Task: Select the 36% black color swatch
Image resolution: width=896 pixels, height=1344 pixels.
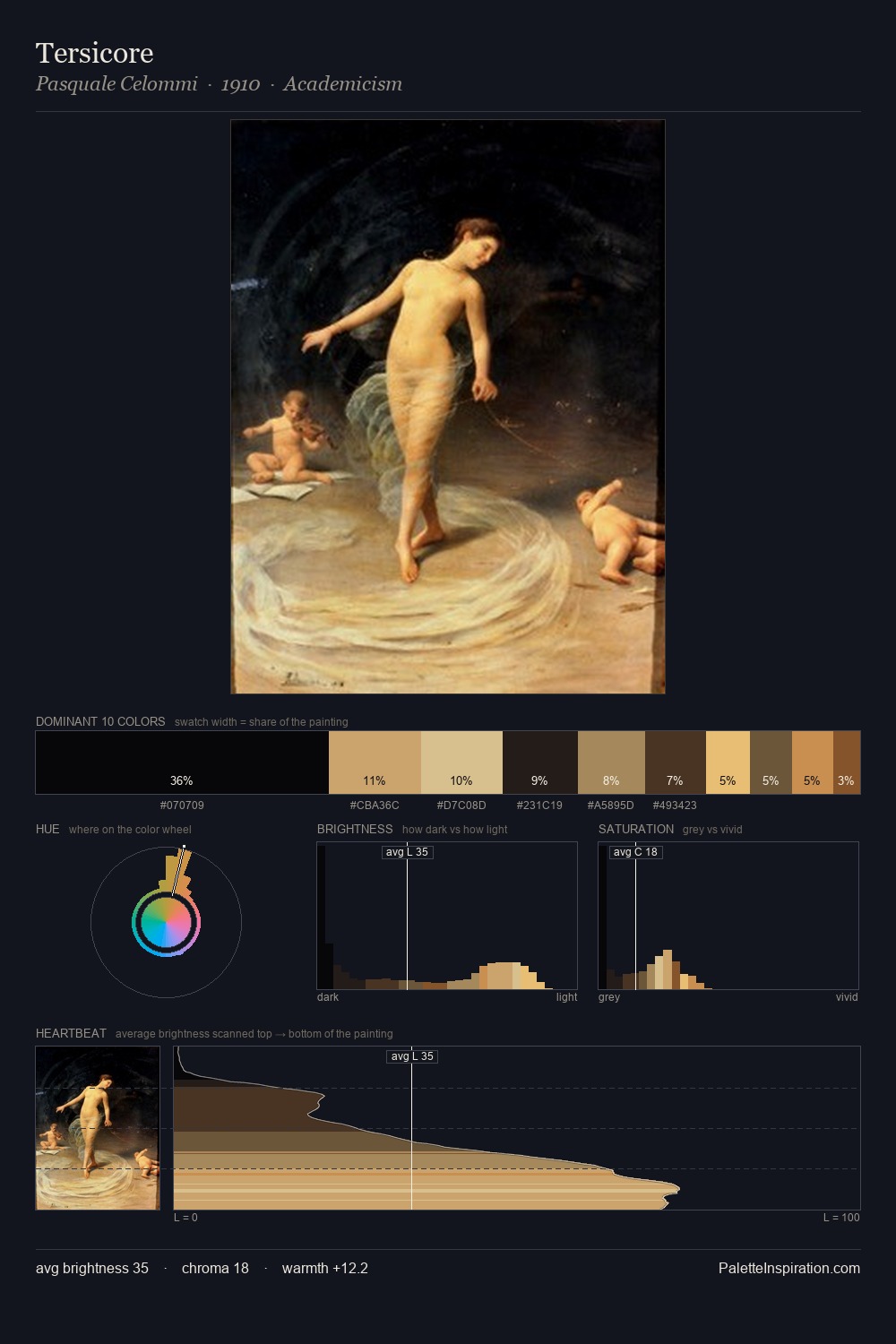Action: pos(182,762)
